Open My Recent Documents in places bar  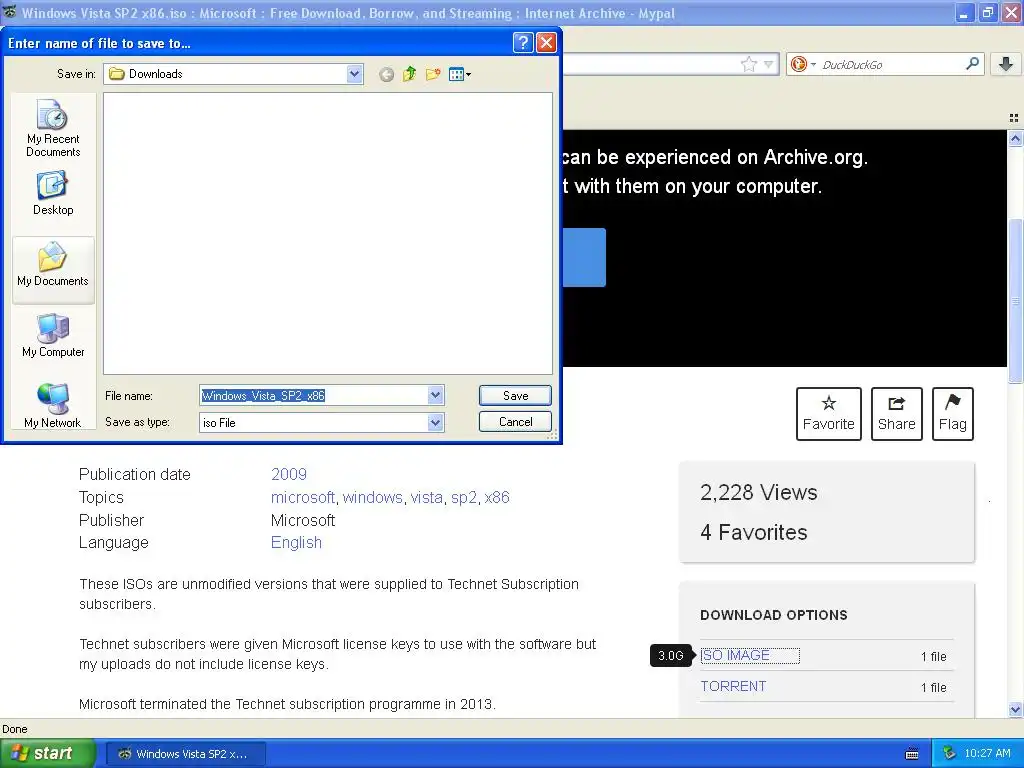point(53,128)
